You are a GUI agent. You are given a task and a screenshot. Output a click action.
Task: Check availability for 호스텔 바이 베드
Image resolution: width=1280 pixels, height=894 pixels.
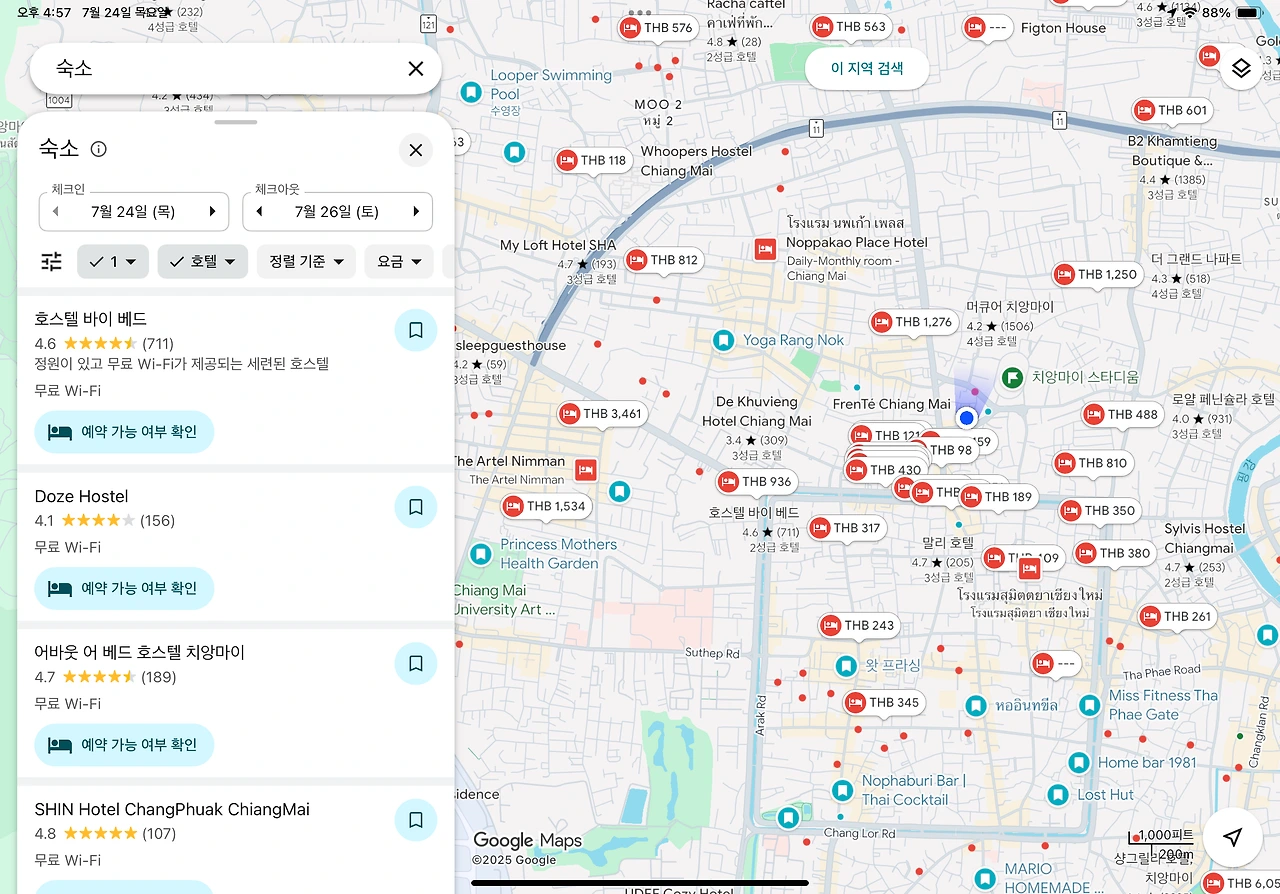pyautogui.click(x=124, y=432)
